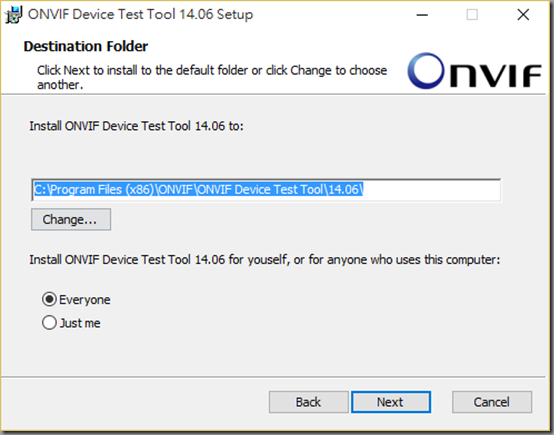Click the Change... folder button
Image resolution: width=554 pixels, height=435 pixels.
[x=71, y=219]
